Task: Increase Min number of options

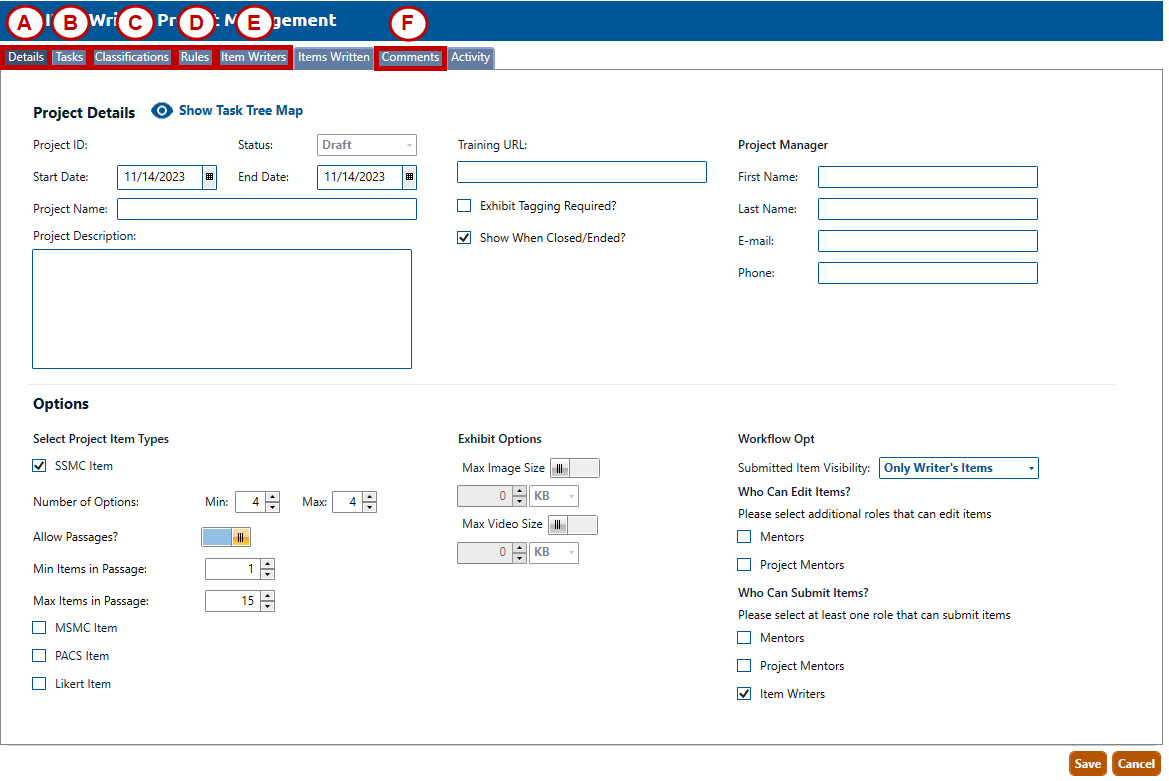Action: 272,497
